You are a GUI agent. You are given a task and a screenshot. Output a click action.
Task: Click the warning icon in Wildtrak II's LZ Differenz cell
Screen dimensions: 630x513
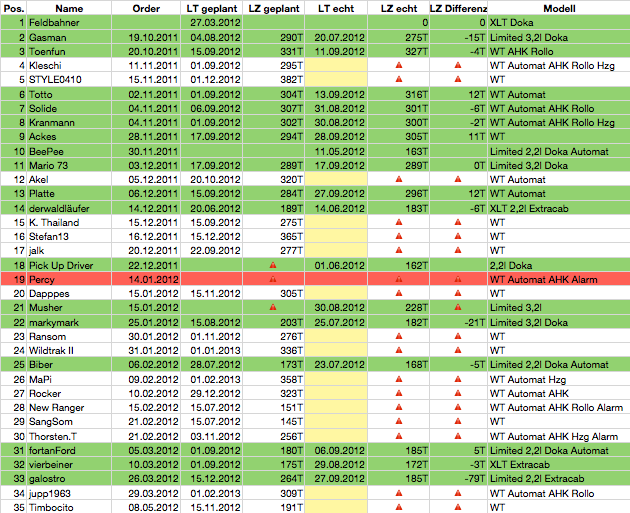(458, 350)
